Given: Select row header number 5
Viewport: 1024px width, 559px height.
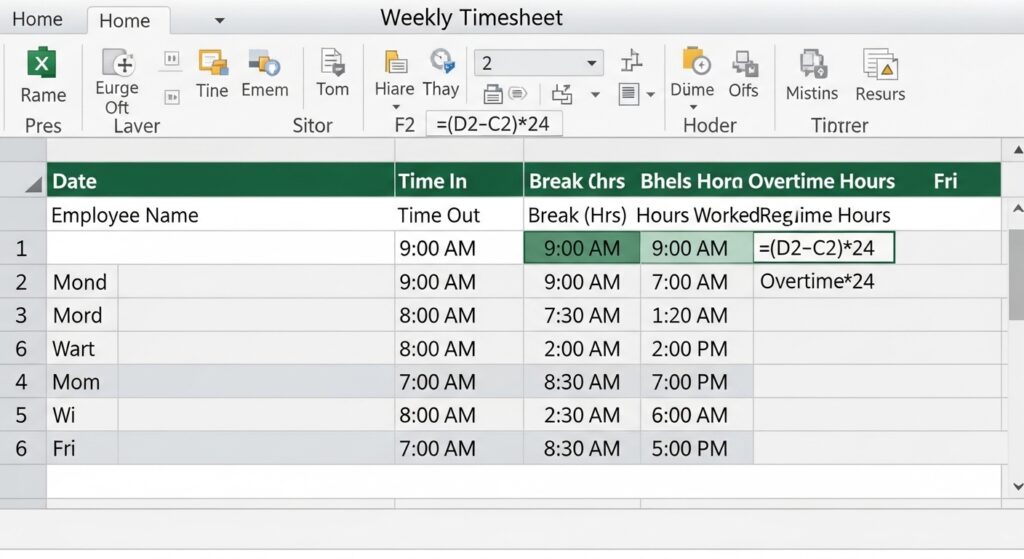Looking at the screenshot, I should 23,415.
